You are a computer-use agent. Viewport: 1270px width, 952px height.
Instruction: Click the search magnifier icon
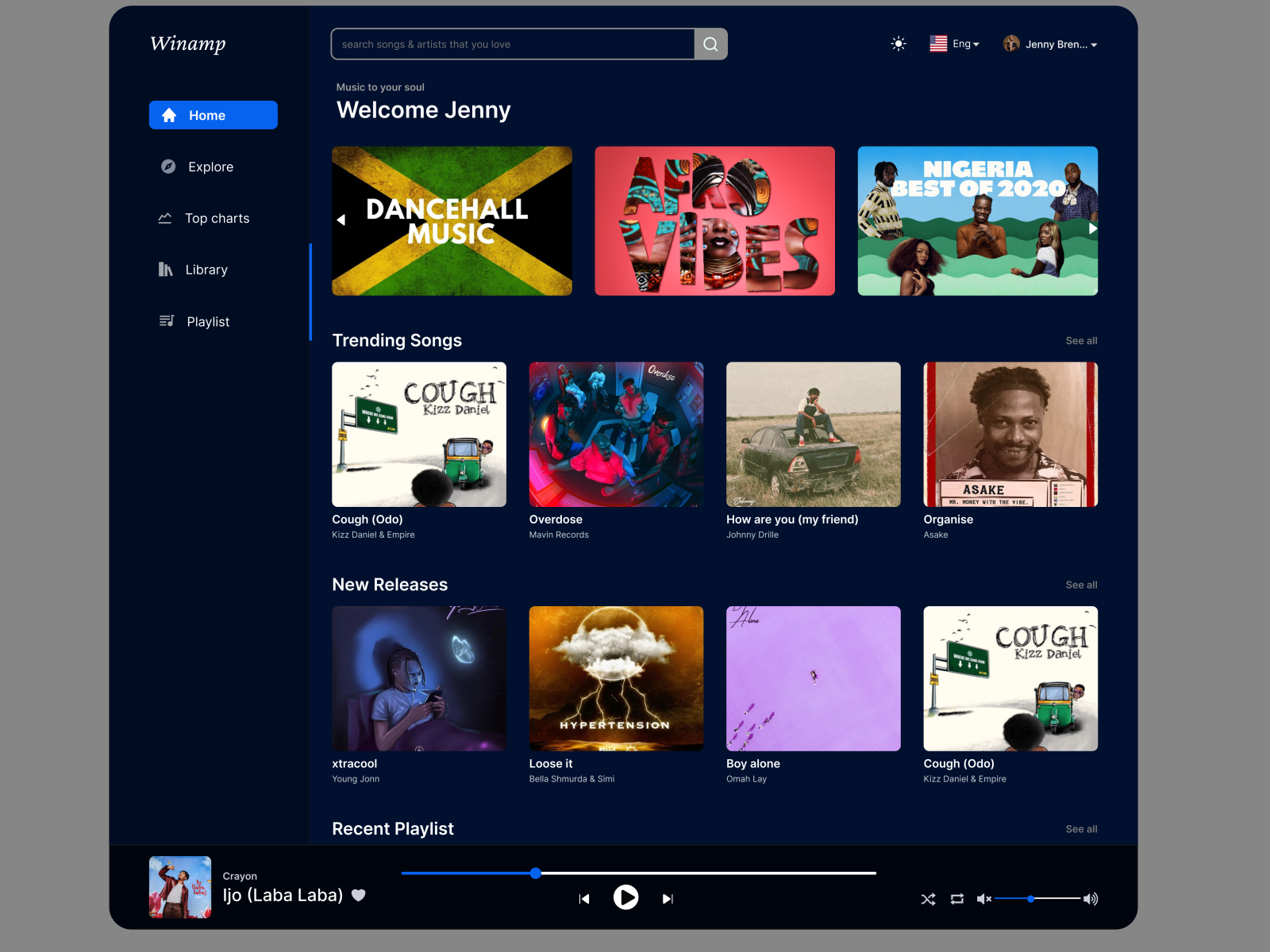(x=710, y=44)
